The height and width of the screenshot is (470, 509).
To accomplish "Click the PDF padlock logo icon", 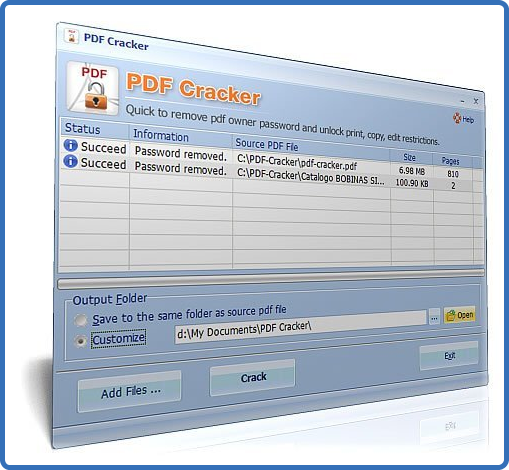I will tap(92, 89).
